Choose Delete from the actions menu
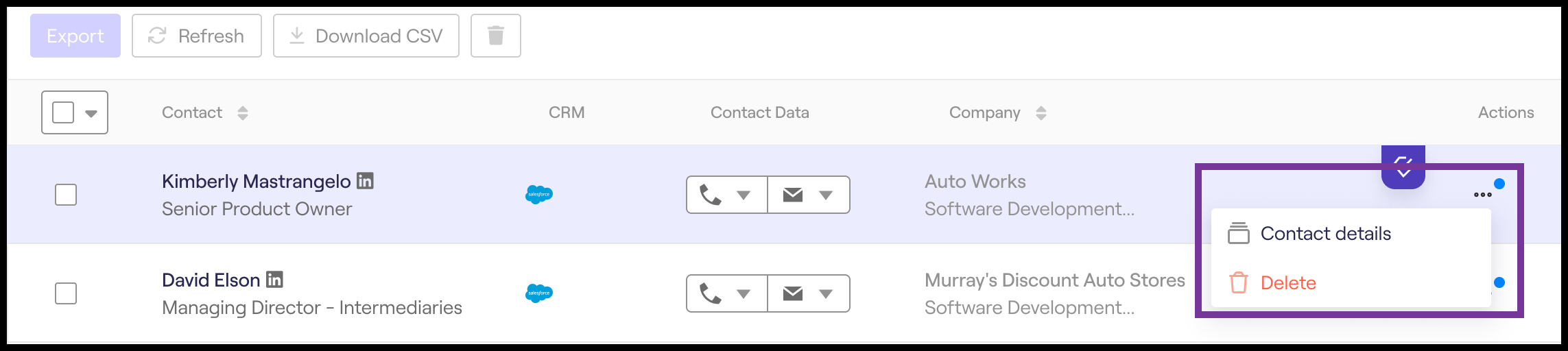1568x351 pixels. tap(1288, 283)
